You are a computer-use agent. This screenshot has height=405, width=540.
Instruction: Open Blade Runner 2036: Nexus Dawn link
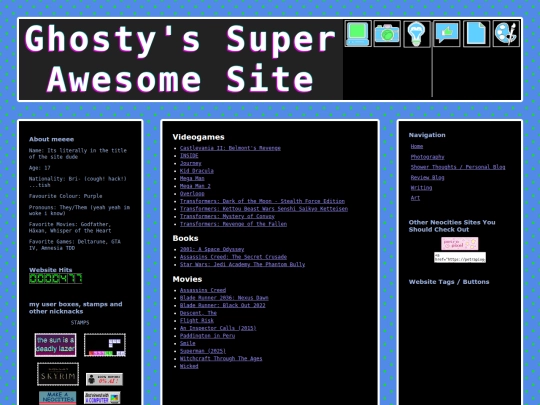point(224,298)
